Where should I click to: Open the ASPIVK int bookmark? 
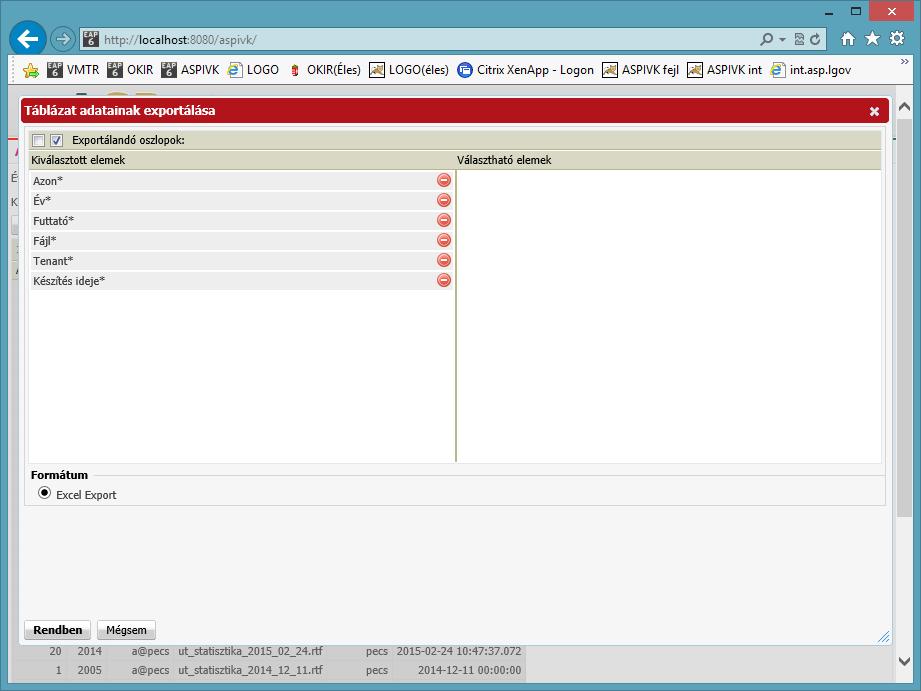(725, 70)
